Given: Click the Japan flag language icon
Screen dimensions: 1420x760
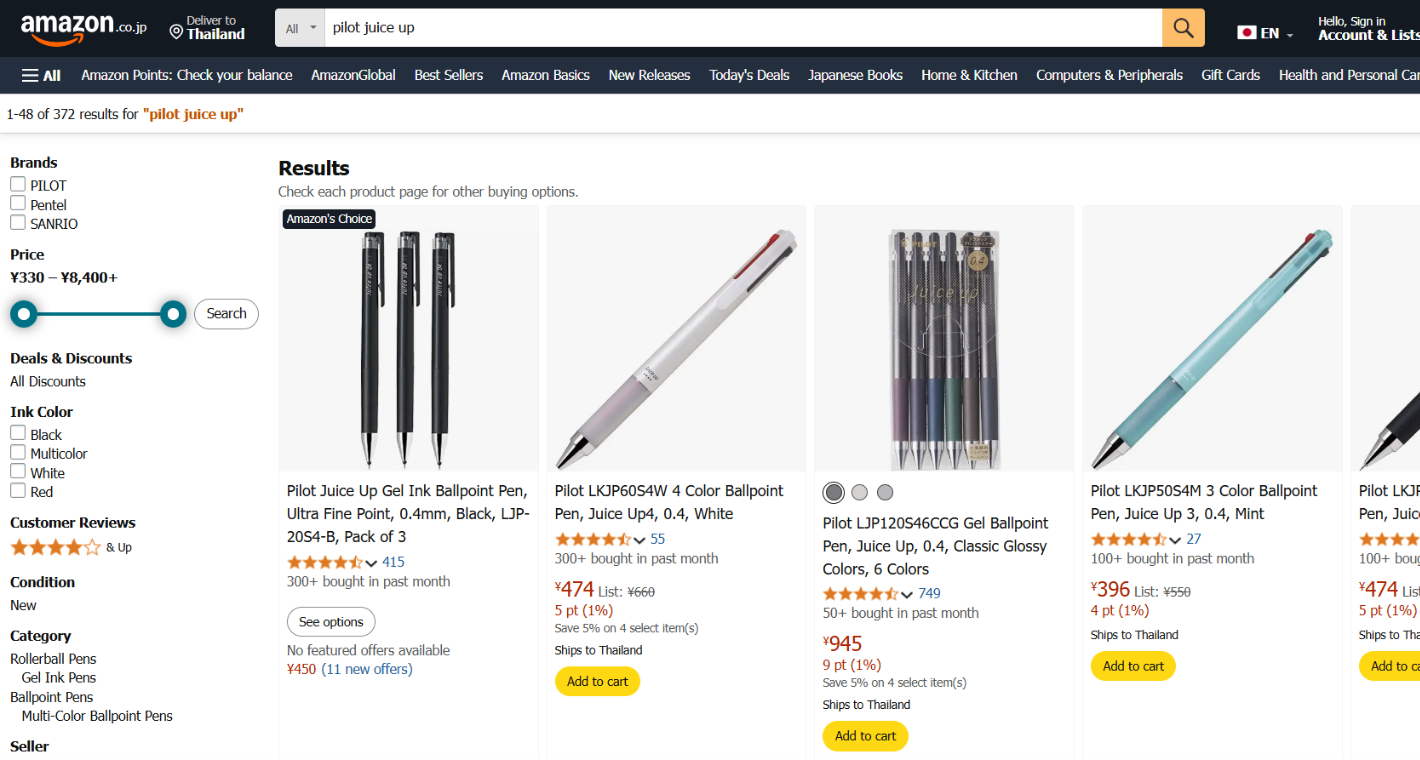Looking at the screenshot, I should coord(1246,33).
